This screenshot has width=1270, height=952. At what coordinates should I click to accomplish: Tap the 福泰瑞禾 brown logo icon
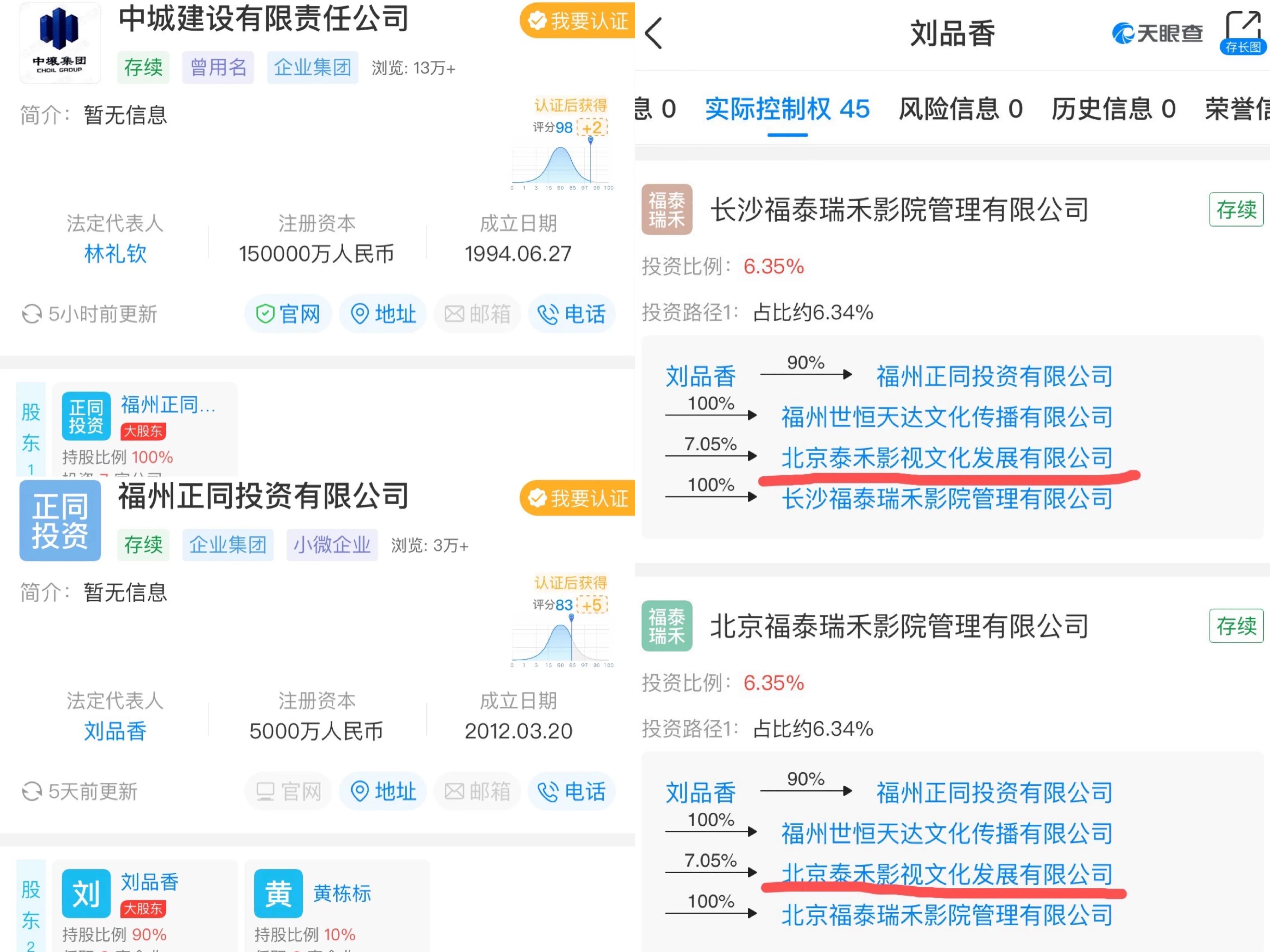coord(666,209)
